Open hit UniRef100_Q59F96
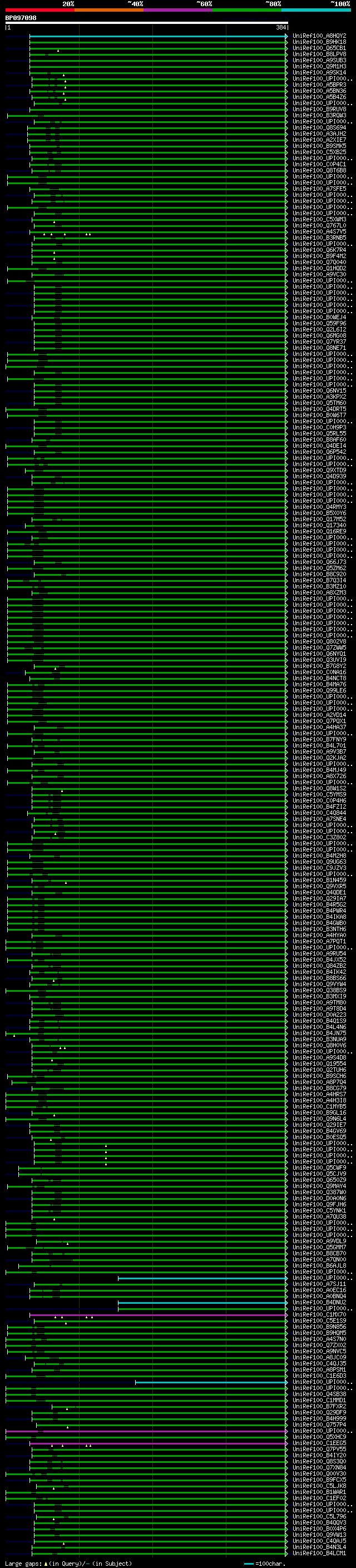 319,323
